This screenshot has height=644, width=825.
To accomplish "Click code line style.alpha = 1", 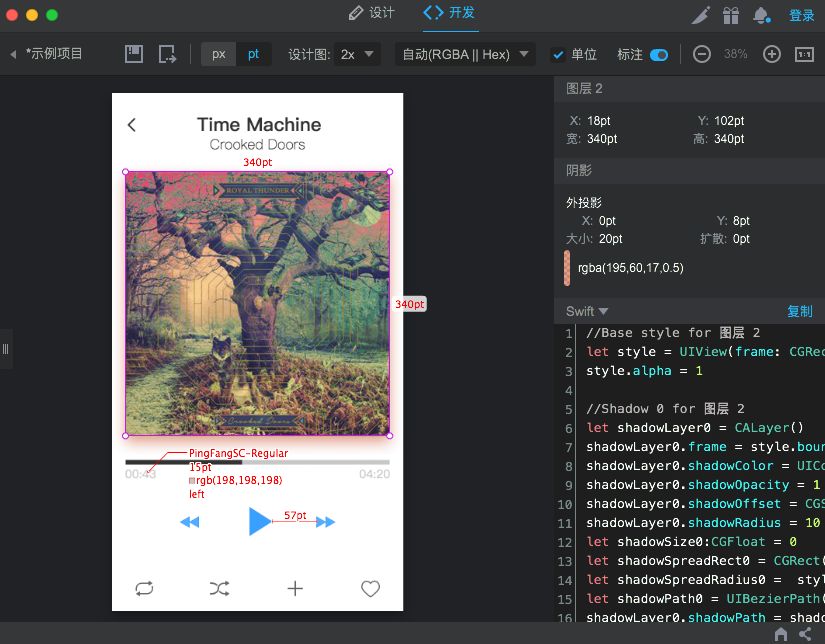I will tap(644, 371).
